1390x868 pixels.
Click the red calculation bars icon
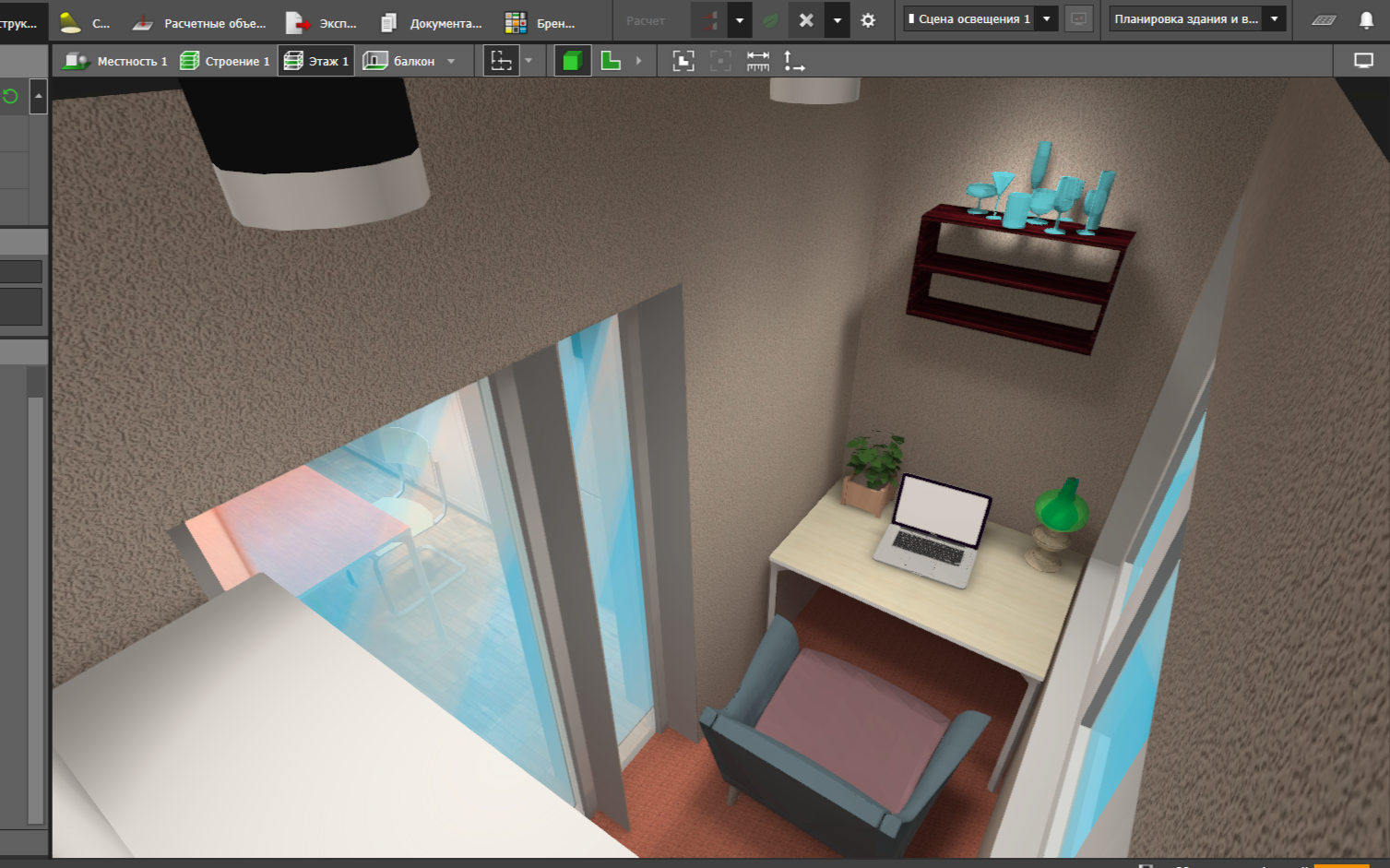(x=709, y=20)
